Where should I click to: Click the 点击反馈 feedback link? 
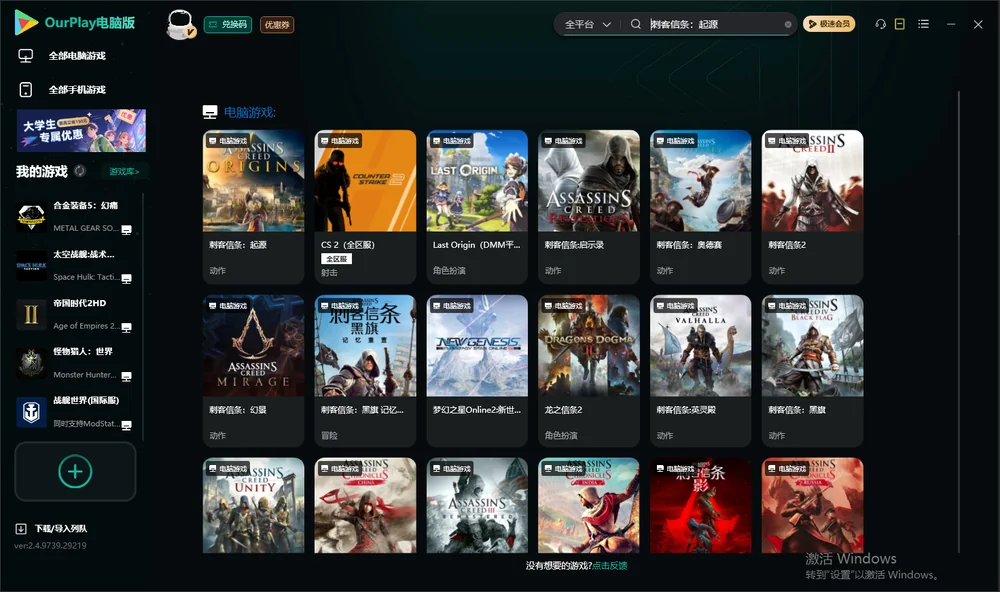click(x=610, y=565)
